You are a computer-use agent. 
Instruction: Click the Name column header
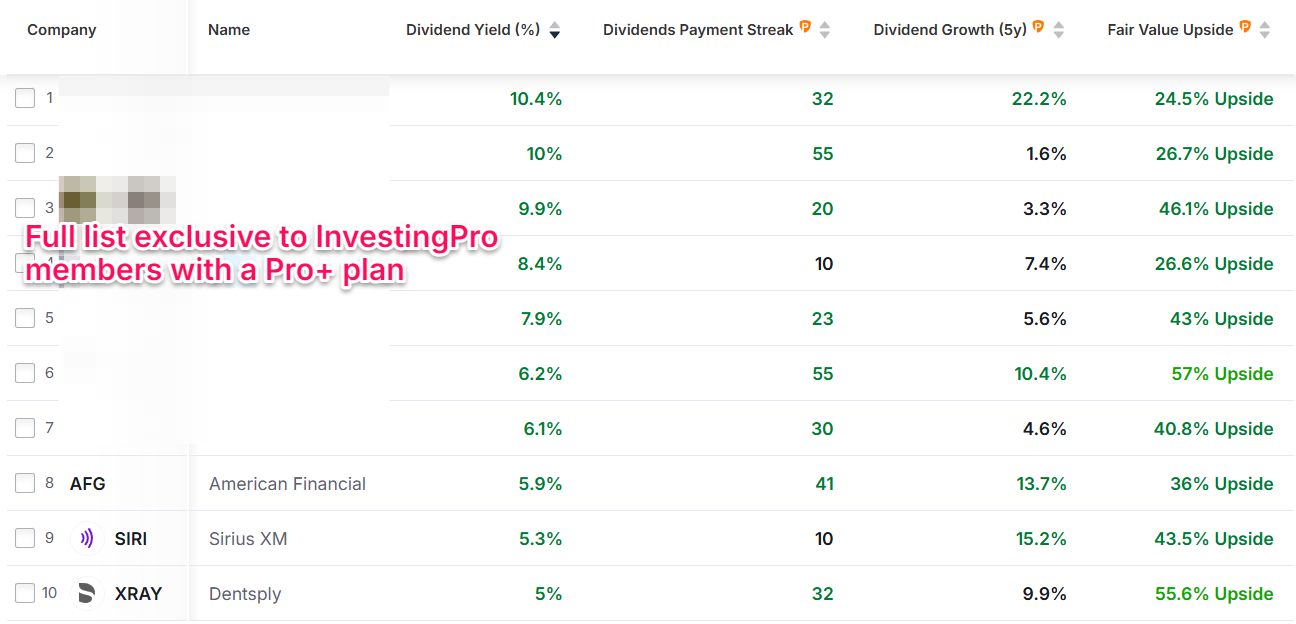click(229, 29)
